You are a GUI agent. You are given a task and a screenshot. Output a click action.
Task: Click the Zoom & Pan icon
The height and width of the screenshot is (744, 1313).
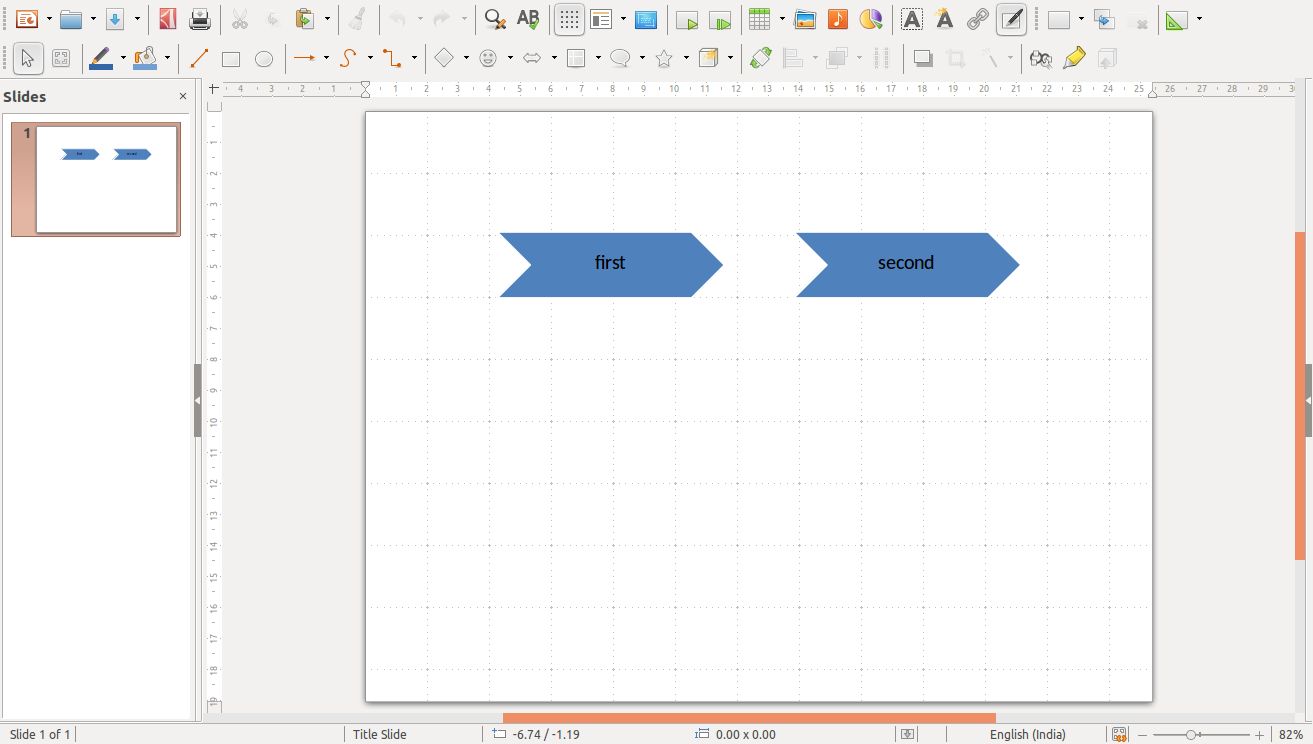click(61, 59)
